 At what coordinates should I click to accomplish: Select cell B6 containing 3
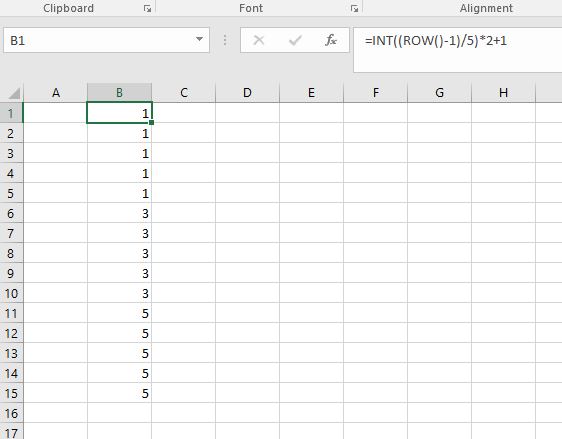119,214
